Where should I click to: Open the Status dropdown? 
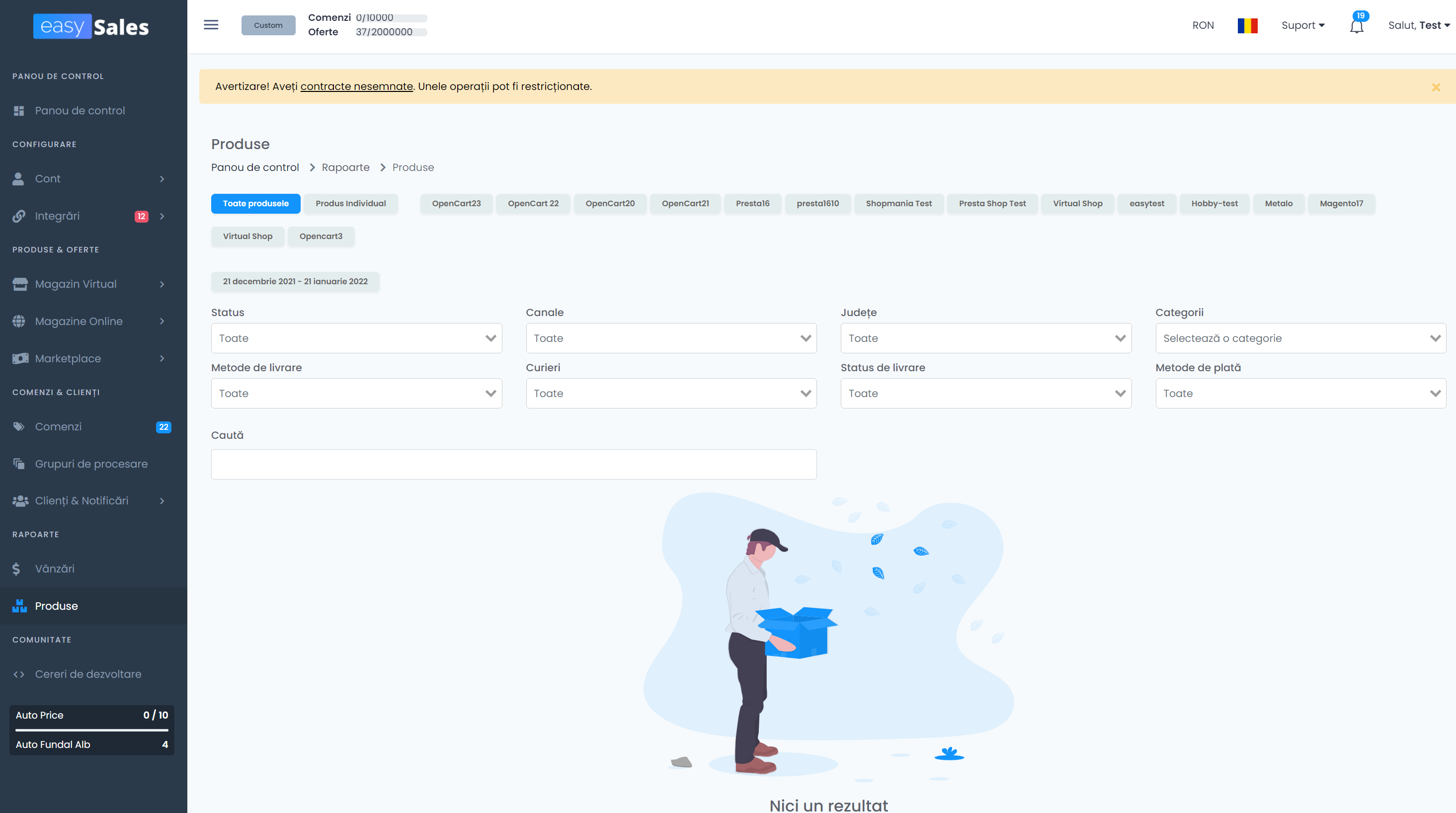356,338
